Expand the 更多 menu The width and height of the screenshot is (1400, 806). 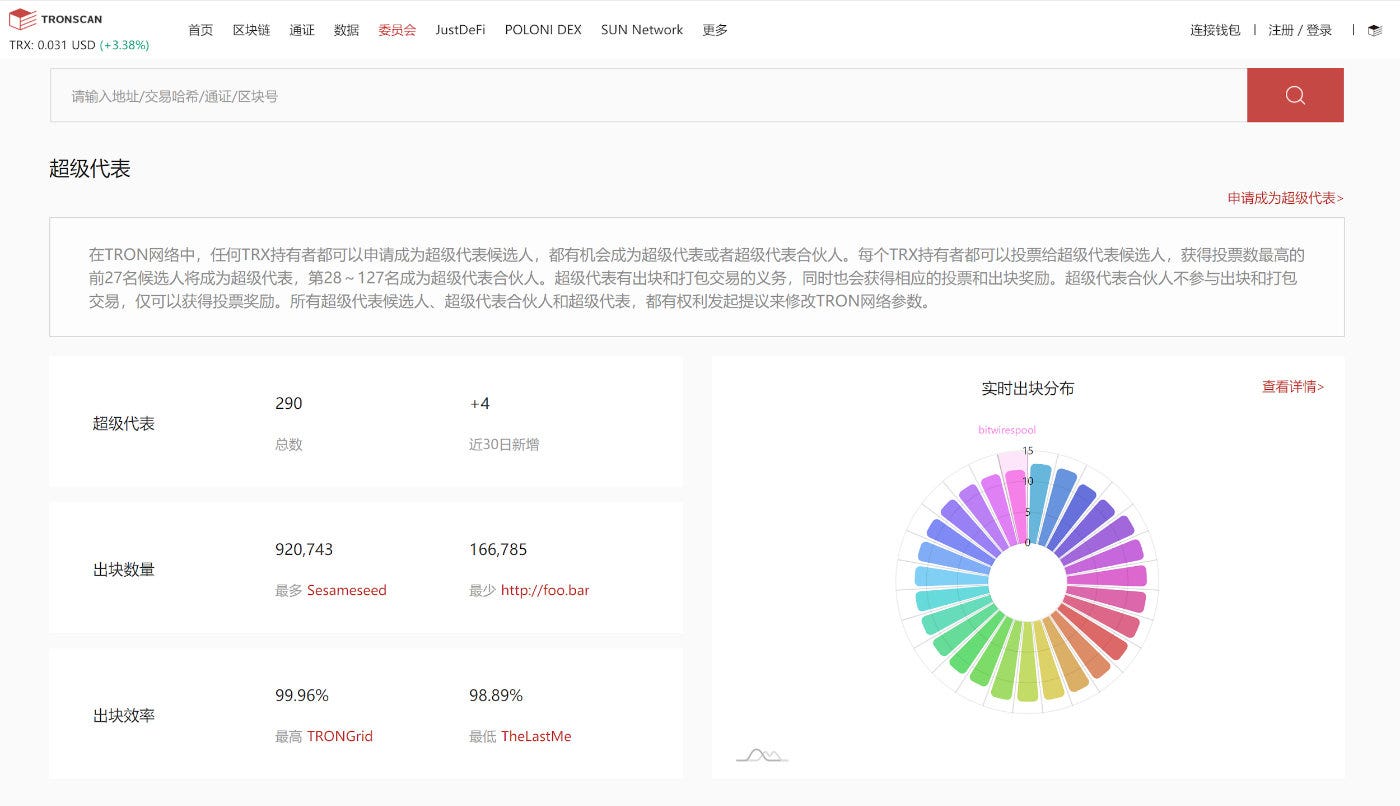pos(715,30)
